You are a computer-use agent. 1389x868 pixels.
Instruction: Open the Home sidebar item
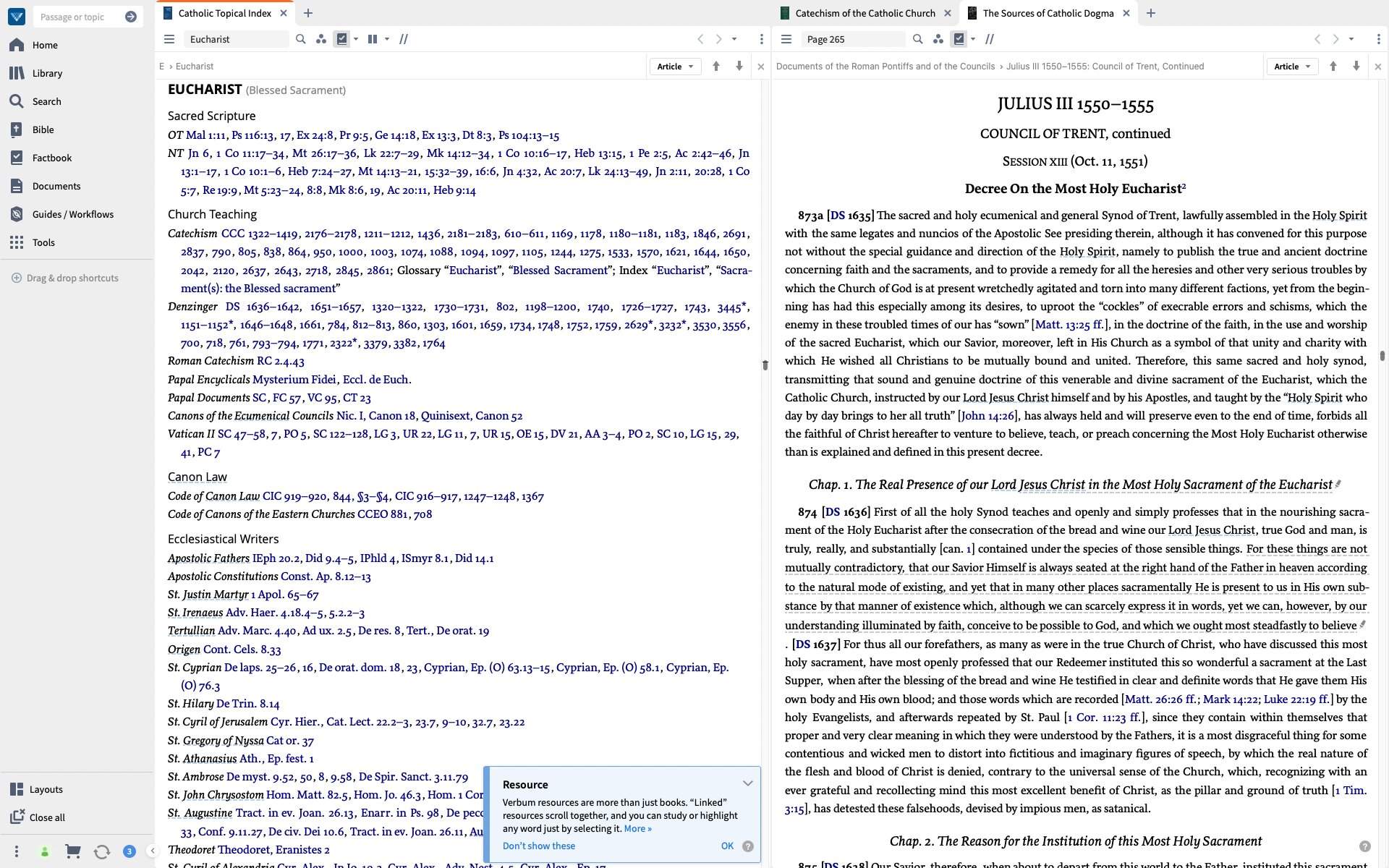pyautogui.click(x=45, y=45)
